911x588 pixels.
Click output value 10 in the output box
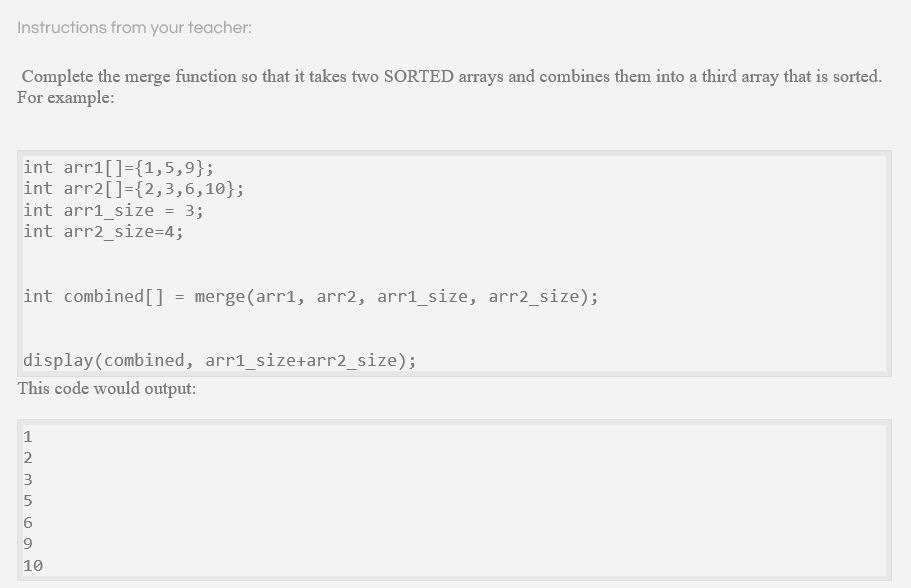tap(33, 565)
